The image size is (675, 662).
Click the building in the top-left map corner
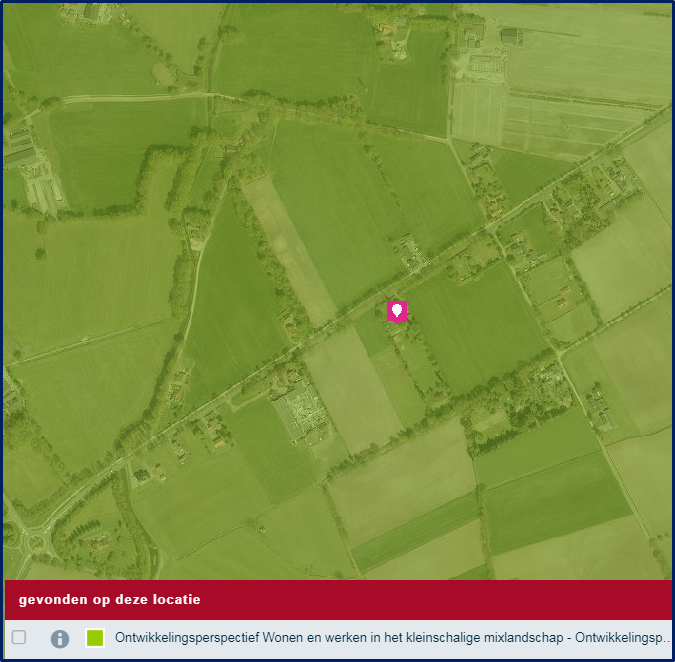click(x=95, y=12)
